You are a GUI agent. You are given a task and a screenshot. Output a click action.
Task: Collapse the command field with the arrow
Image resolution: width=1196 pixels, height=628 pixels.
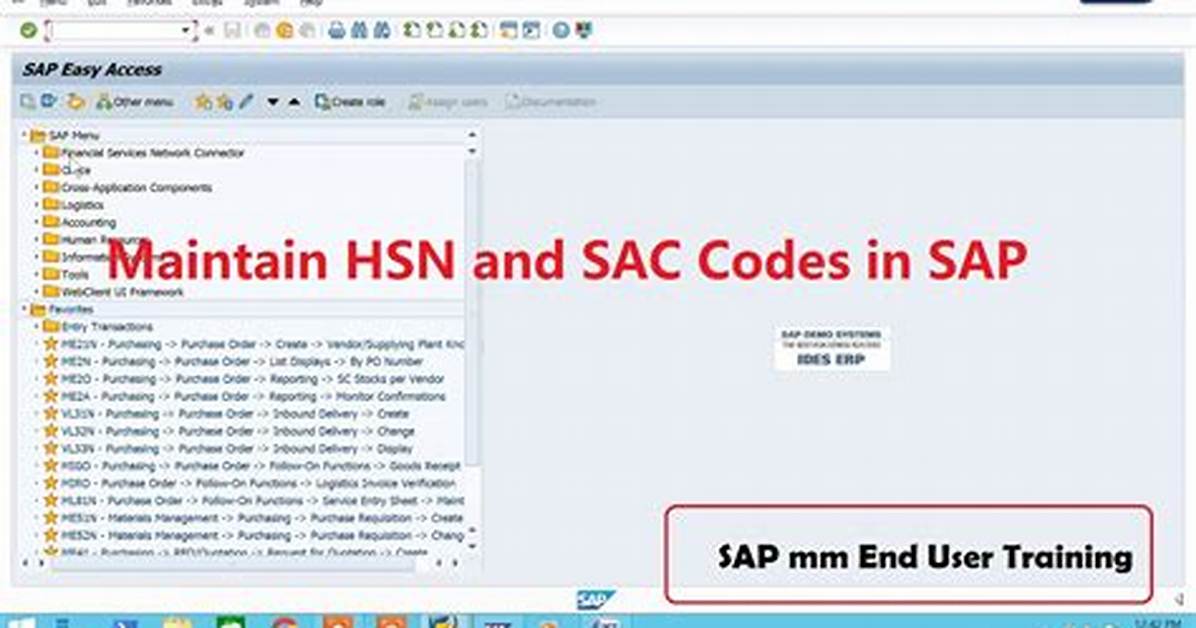pos(210,31)
